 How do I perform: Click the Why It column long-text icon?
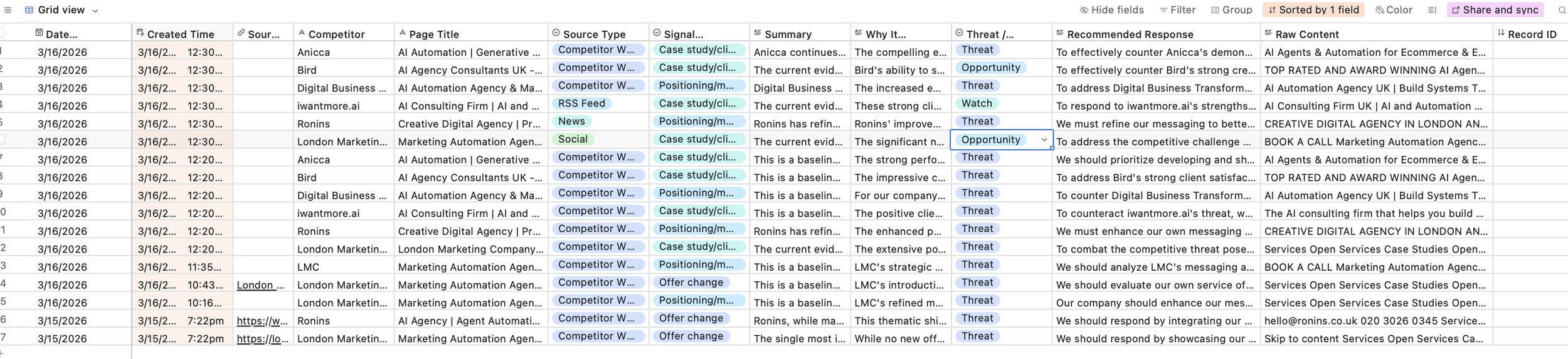(x=859, y=33)
